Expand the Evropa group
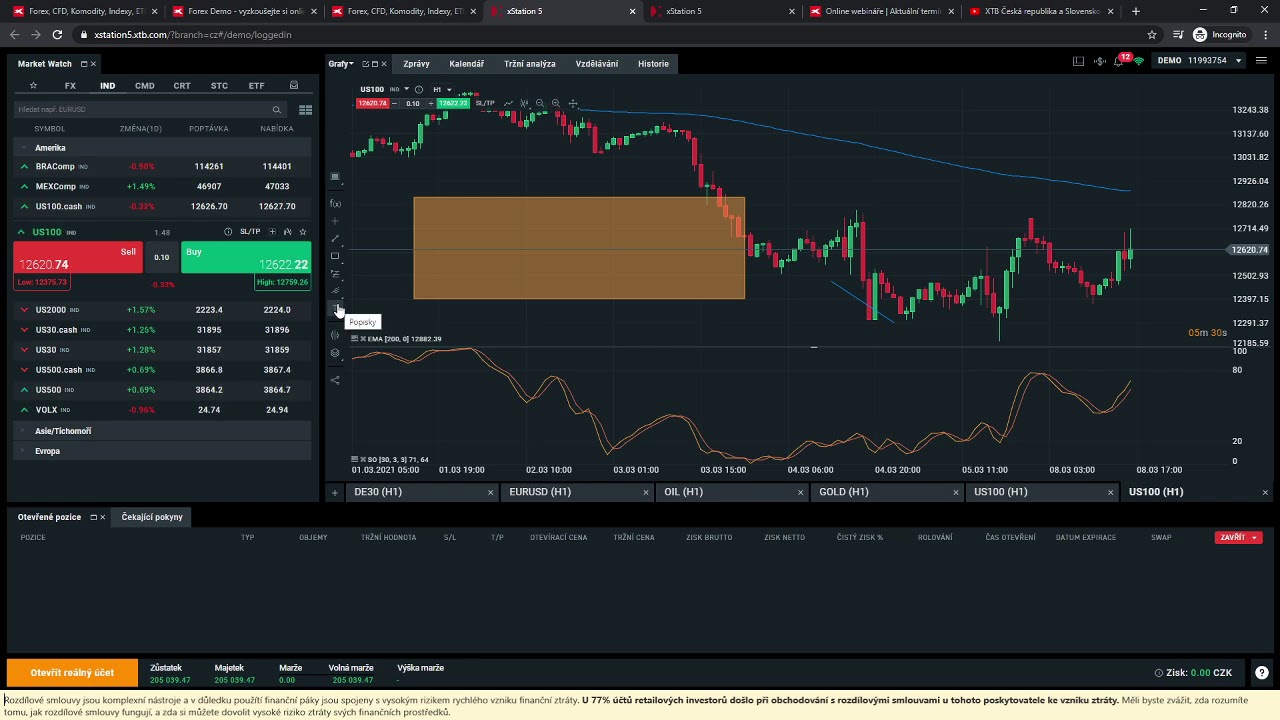Viewport: 1280px width, 720px height. [x=24, y=451]
